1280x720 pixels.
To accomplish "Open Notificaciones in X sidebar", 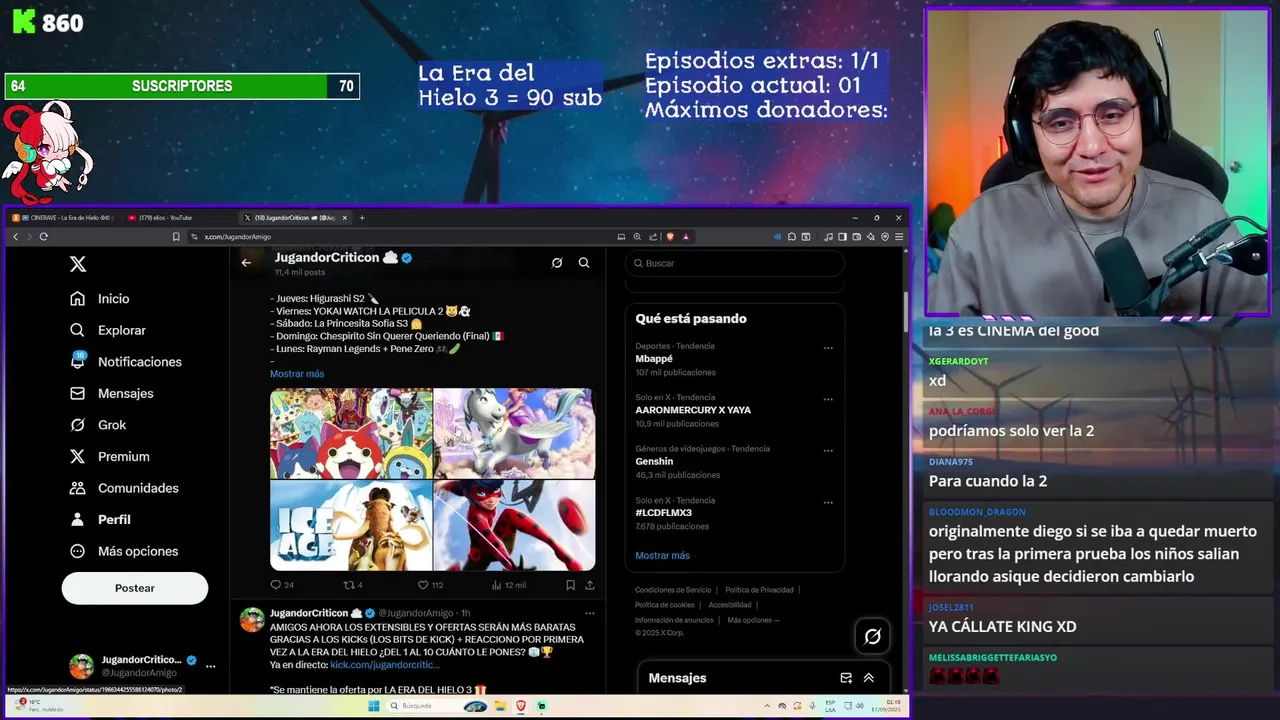I will click(126, 362).
